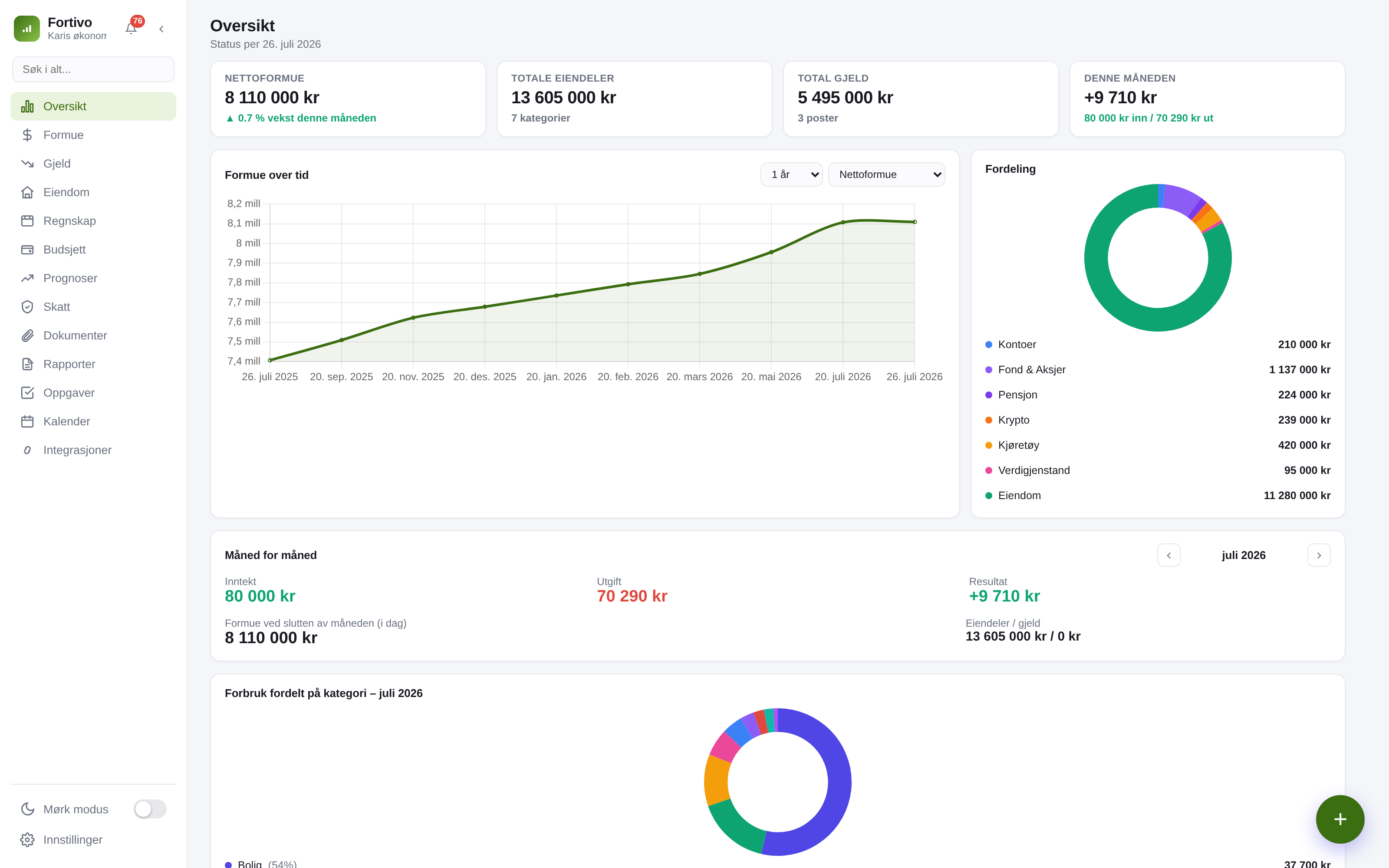Toggle Mørk modus switch on
The image size is (1389, 868).
point(150,809)
